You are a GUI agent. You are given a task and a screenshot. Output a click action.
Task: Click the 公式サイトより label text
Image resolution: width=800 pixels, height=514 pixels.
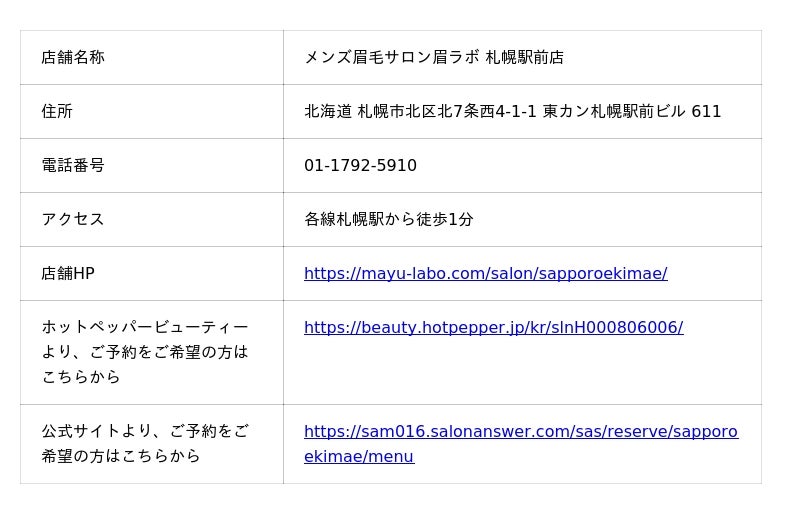coord(145,431)
